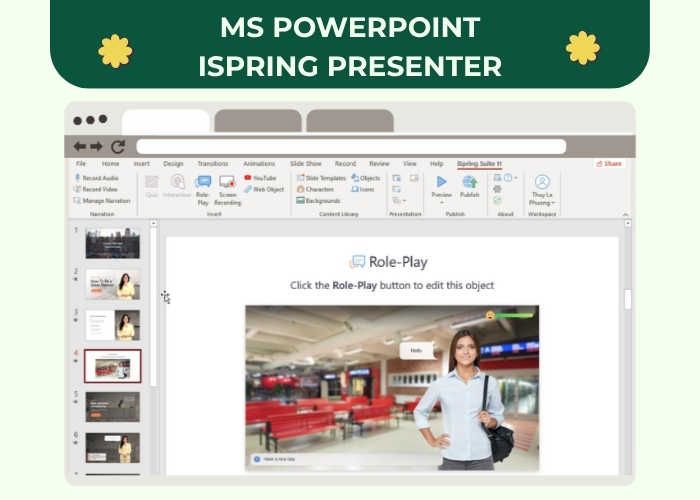Screen dimensions: 700x500
Task: Select slide 1 thumbnail
Action: (x=112, y=243)
